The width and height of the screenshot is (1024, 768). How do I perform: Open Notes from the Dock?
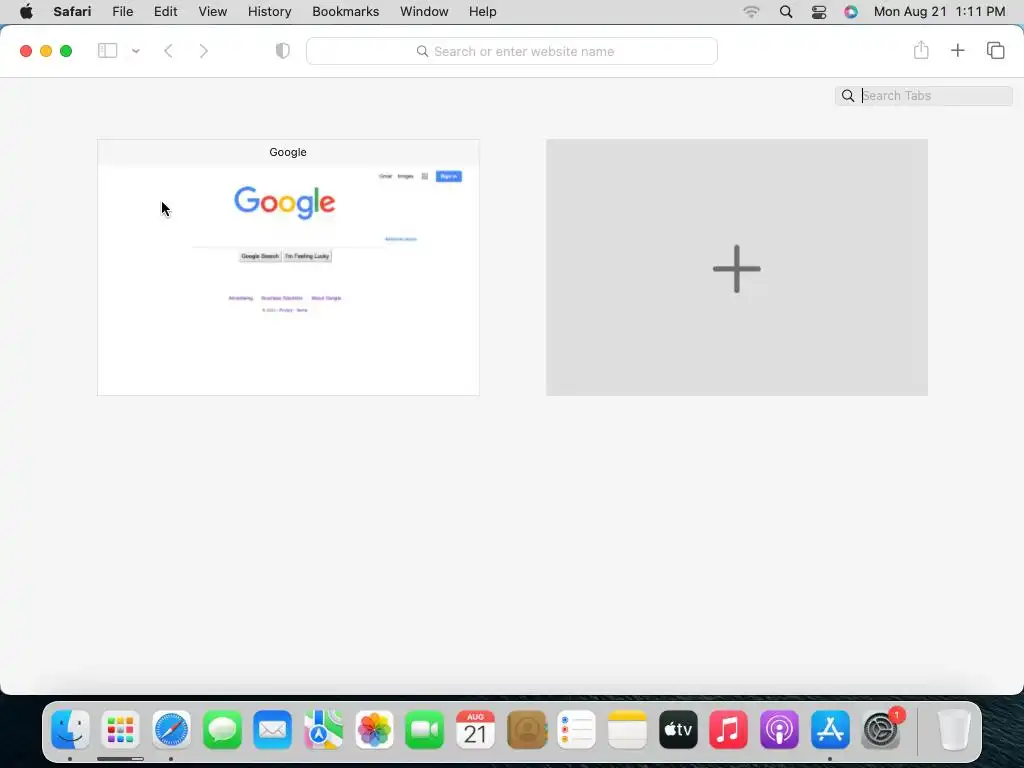tap(627, 729)
